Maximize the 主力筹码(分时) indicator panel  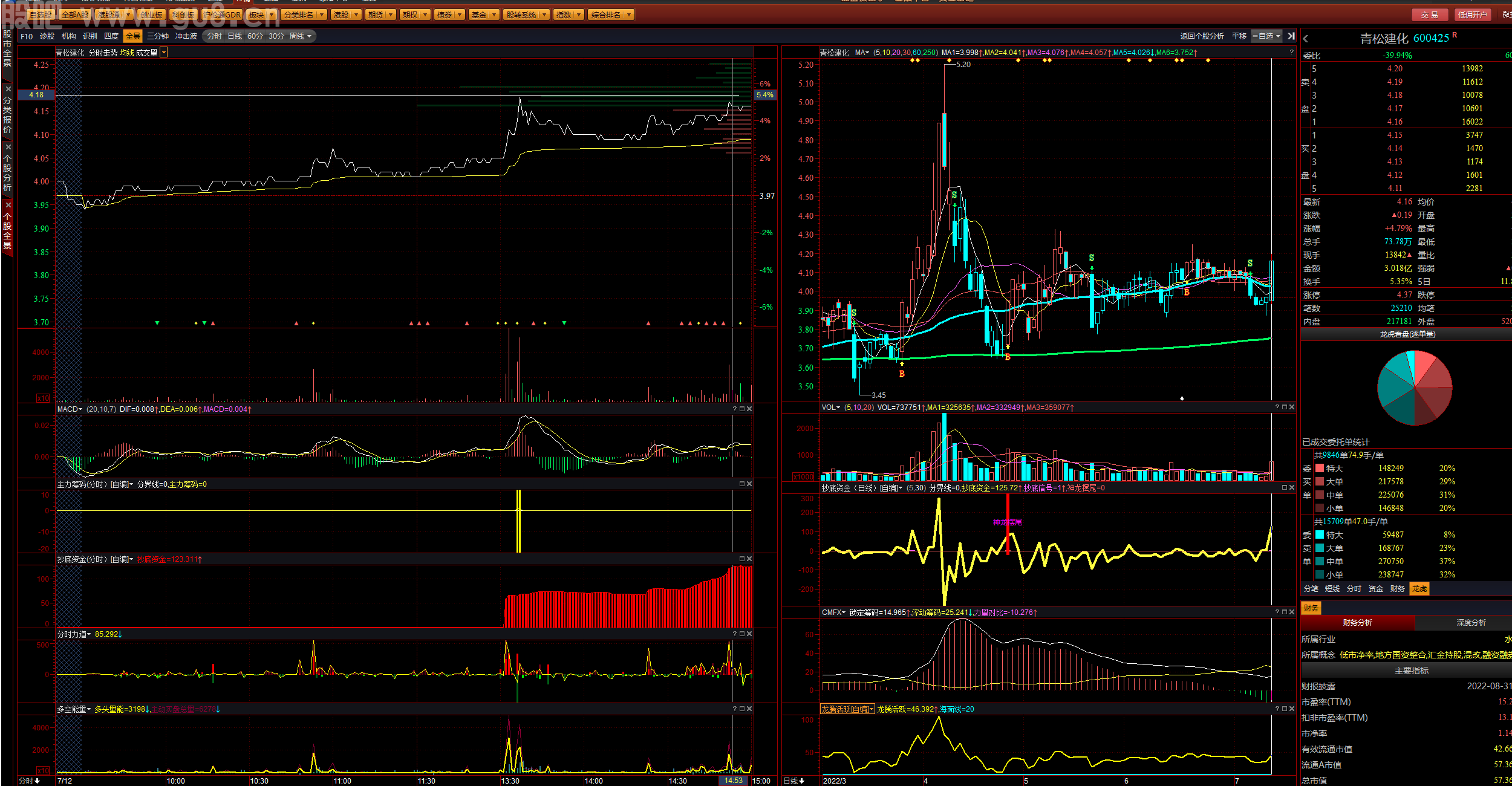[742, 484]
